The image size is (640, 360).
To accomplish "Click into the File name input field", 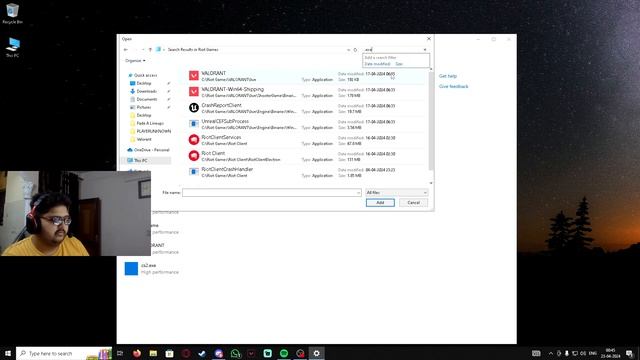I will tap(271, 192).
